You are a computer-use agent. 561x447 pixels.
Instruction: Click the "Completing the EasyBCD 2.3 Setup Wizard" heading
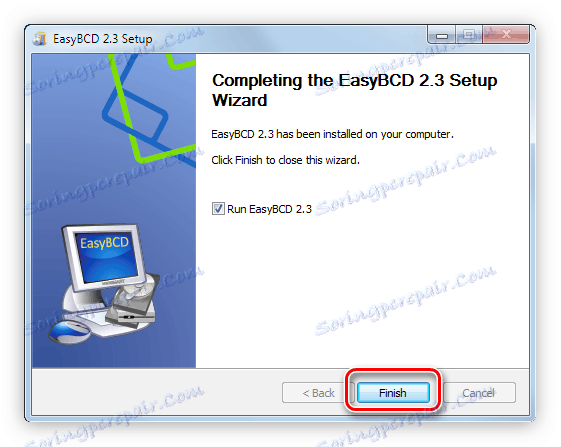354,90
